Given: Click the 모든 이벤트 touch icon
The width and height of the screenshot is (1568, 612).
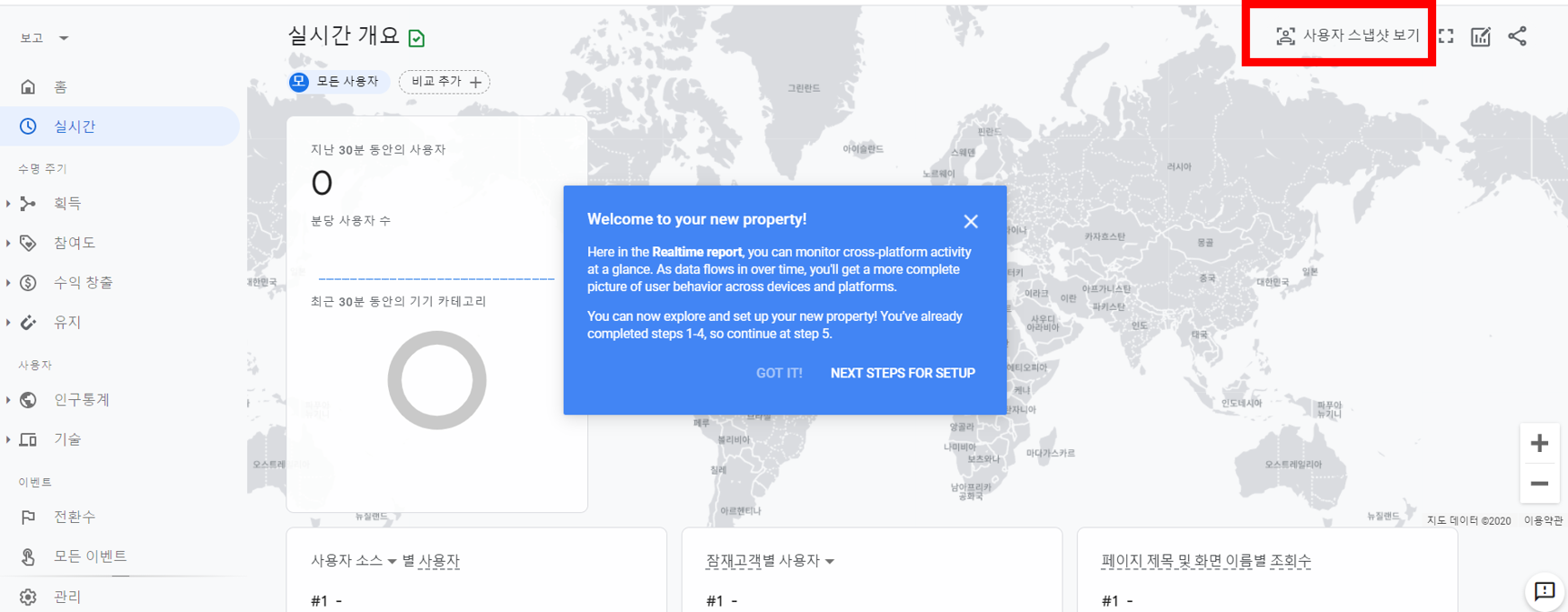Looking at the screenshot, I should click(28, 556).
